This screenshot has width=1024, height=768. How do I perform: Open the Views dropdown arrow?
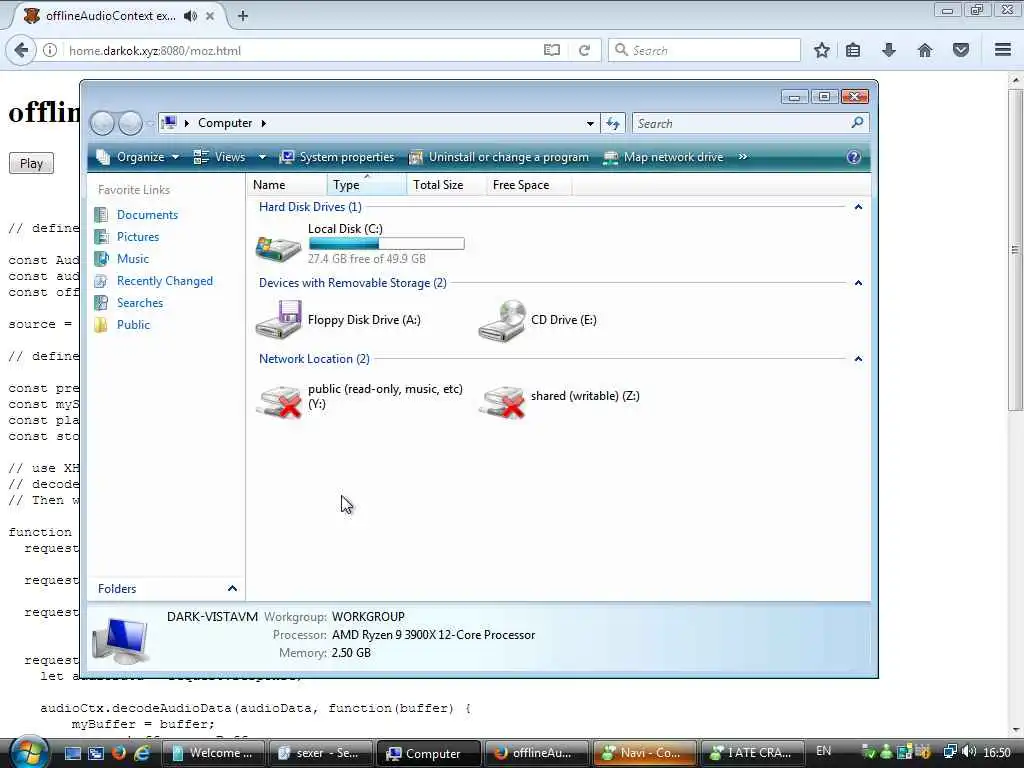point(262,157)
